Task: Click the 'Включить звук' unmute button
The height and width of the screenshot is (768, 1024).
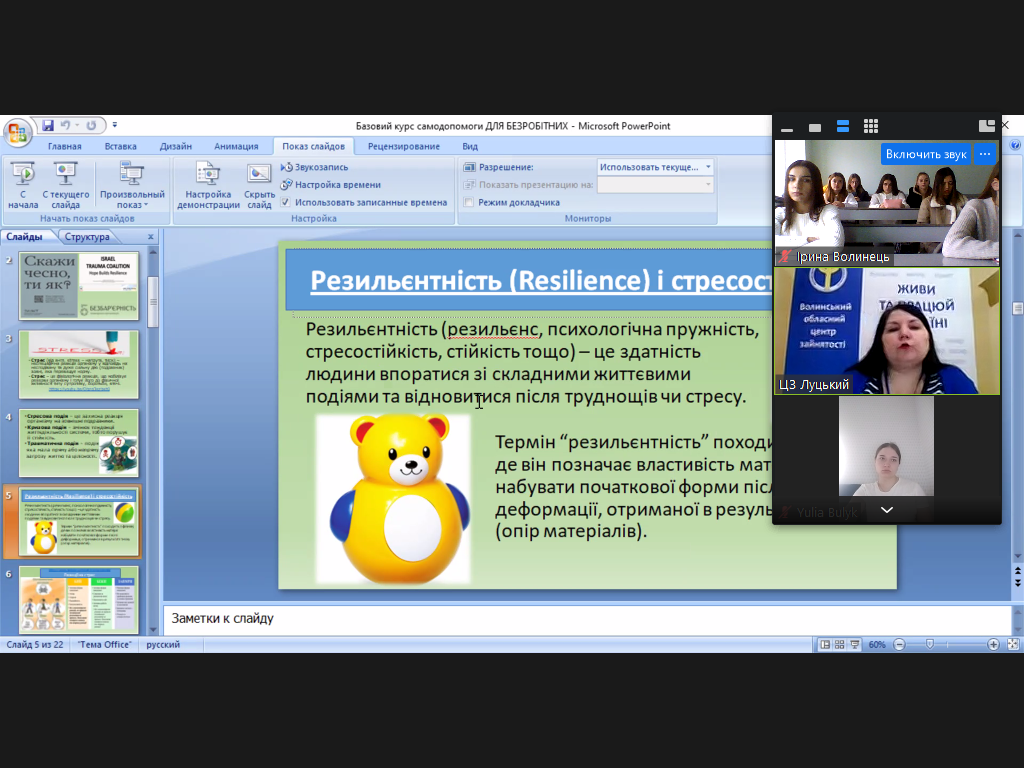Action: click(x=926, y=154)
